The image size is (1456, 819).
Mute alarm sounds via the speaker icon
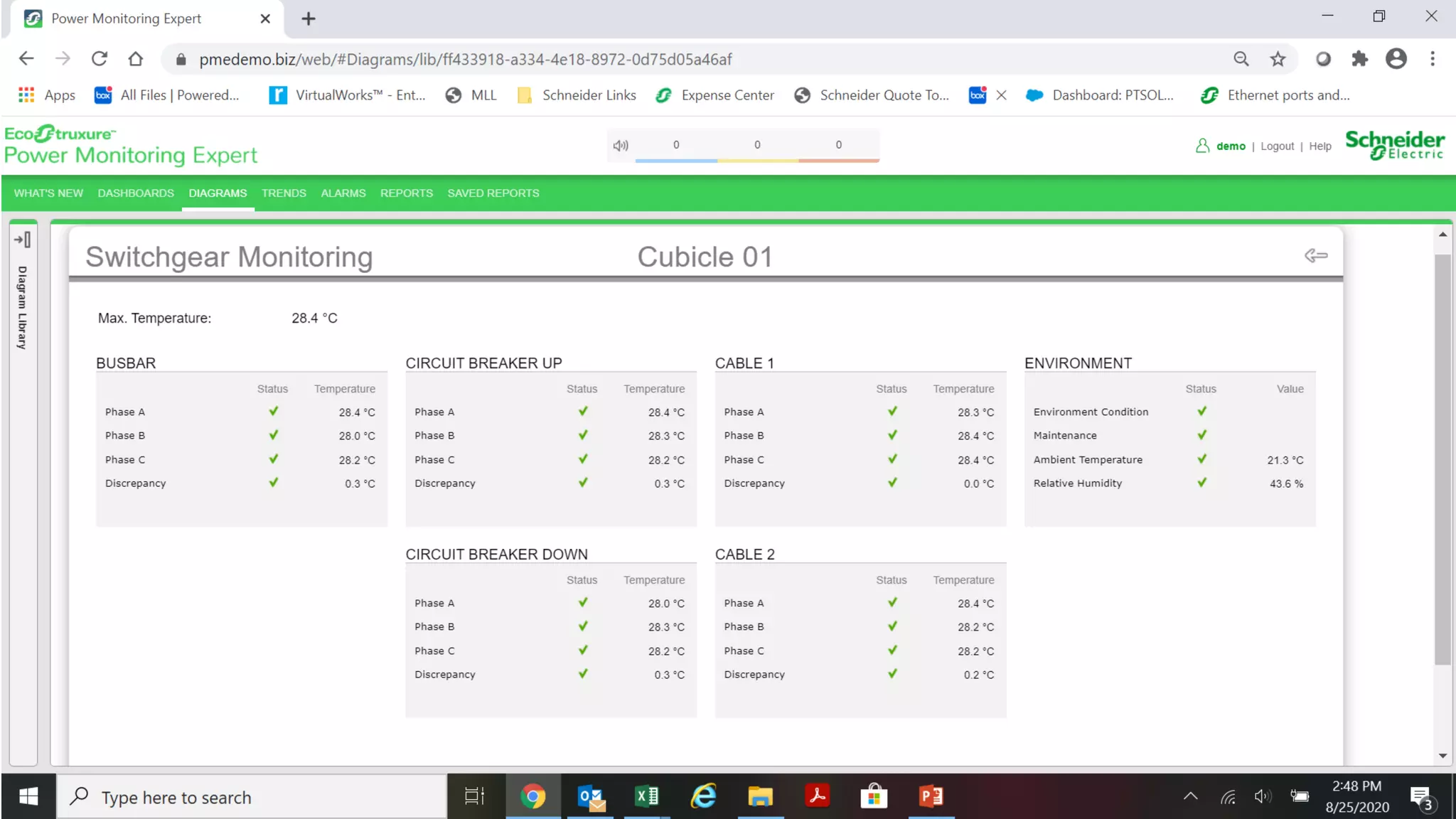pos(621,146)
